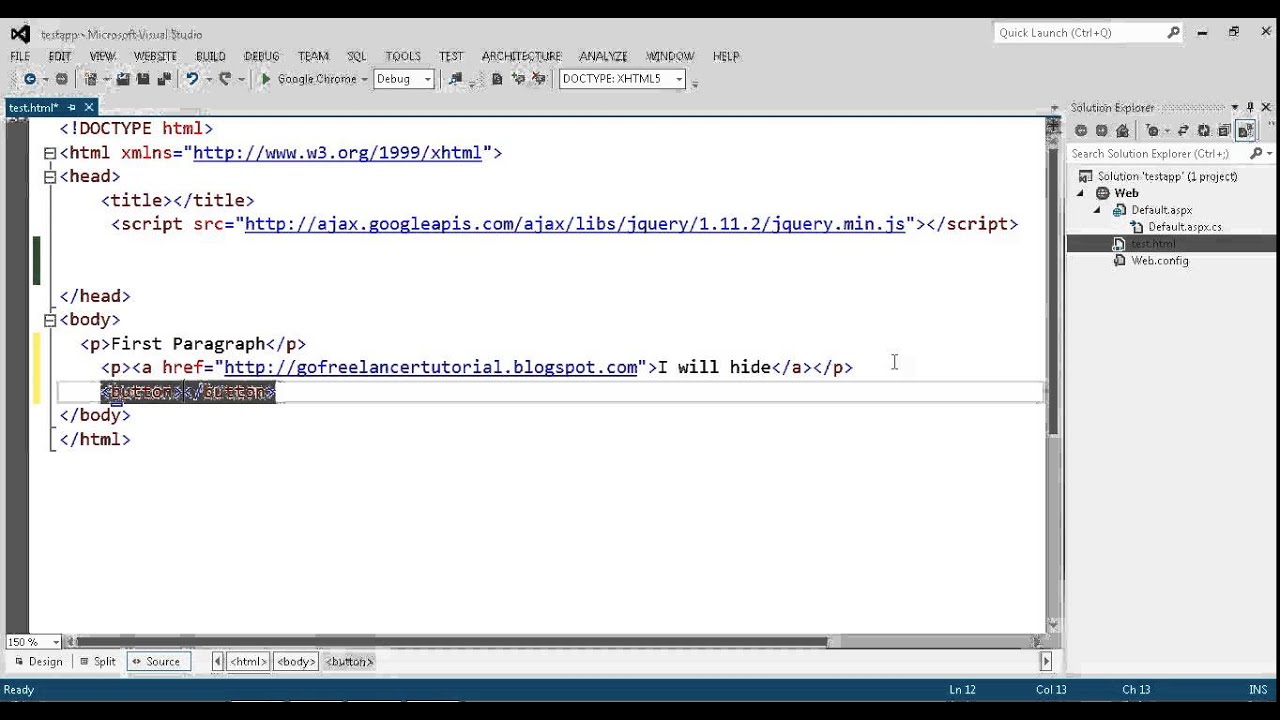Click Solution Explorer Pending Changes Filter icon
Image resolution: width=1280 pixels, height=720 pixels.
click(x=1153, y=130)
